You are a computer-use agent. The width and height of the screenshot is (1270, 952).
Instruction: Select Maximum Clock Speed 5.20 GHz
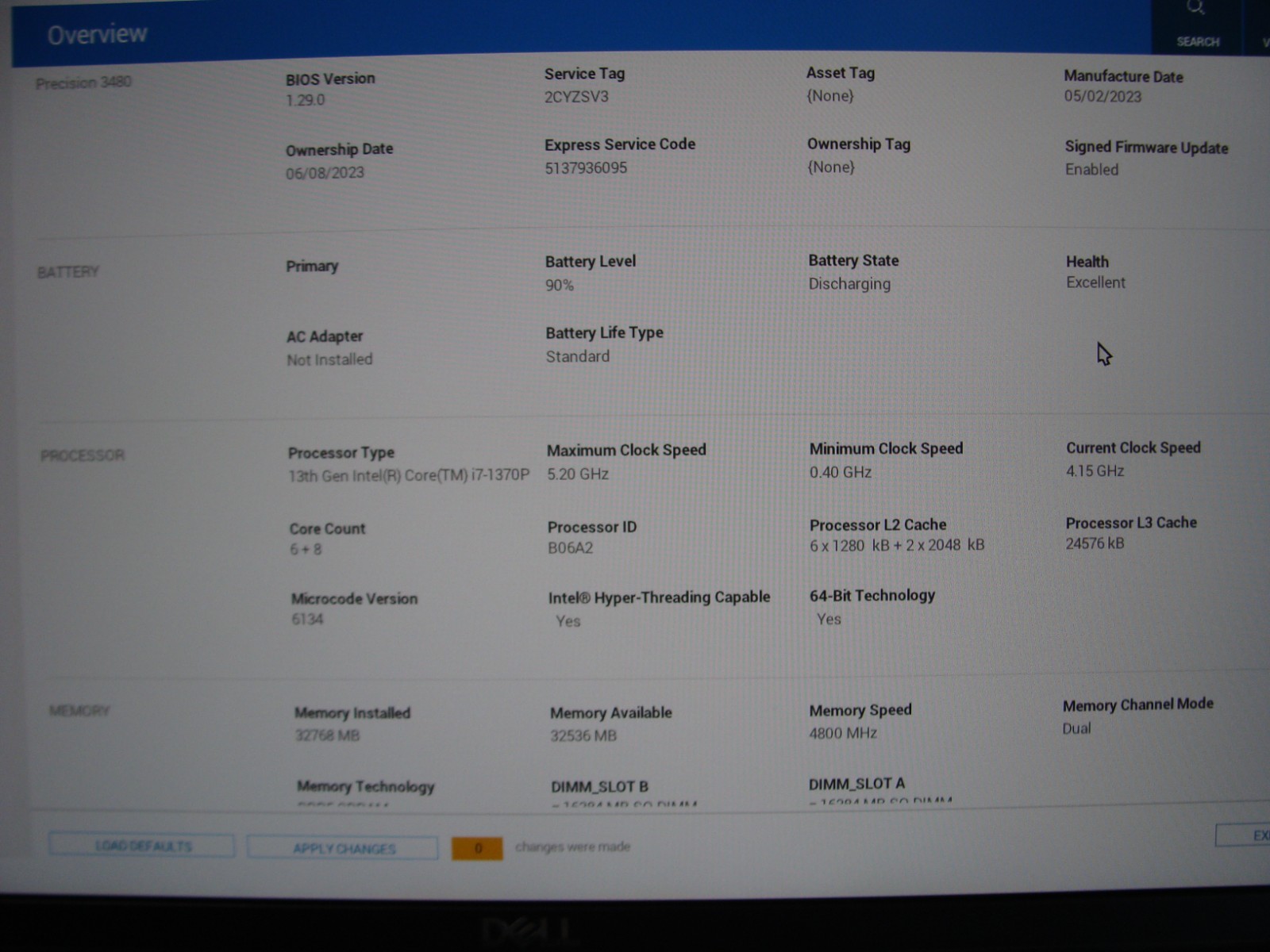[578, 474]
